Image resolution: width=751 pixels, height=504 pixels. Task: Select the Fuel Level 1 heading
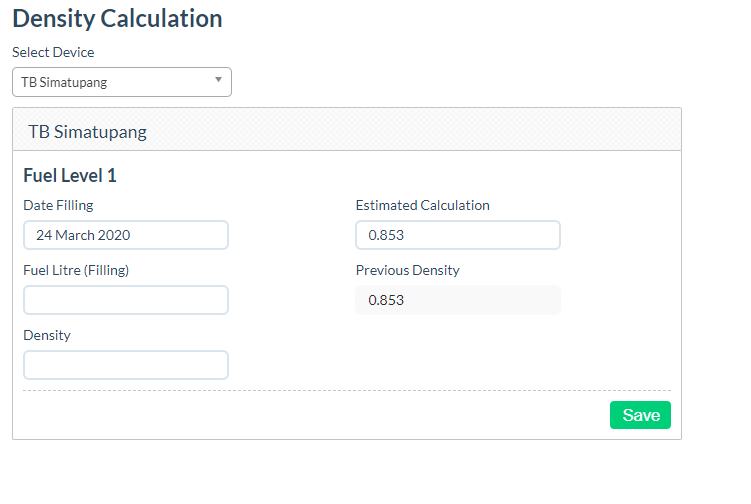coord(70,176)
